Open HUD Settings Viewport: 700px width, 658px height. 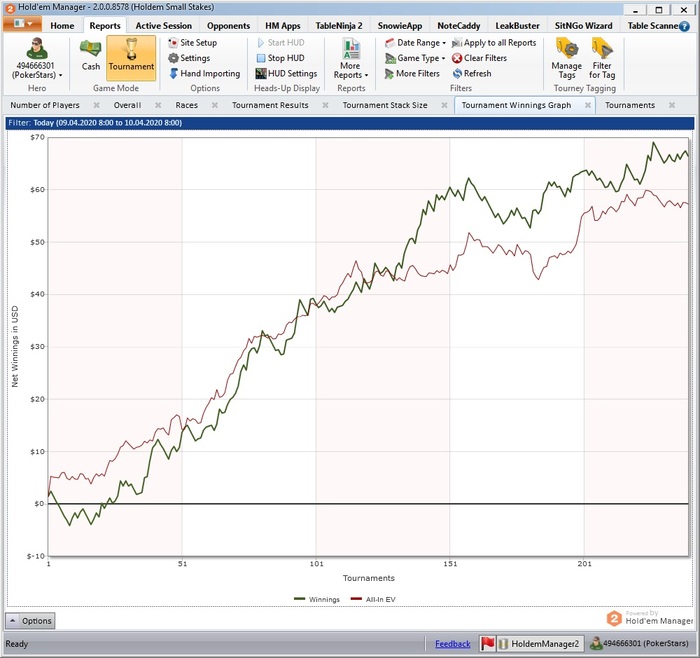[x=286, y=74]
